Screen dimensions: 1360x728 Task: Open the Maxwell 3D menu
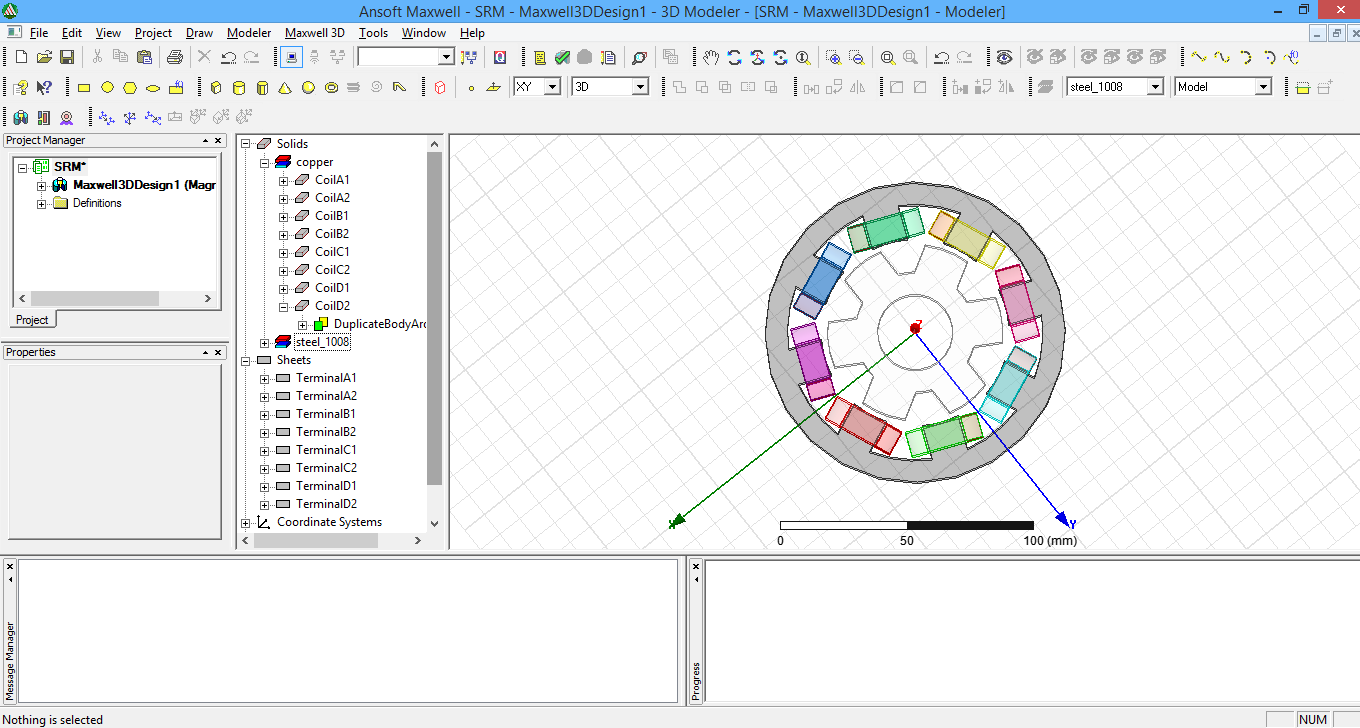[x=314, y=32]
